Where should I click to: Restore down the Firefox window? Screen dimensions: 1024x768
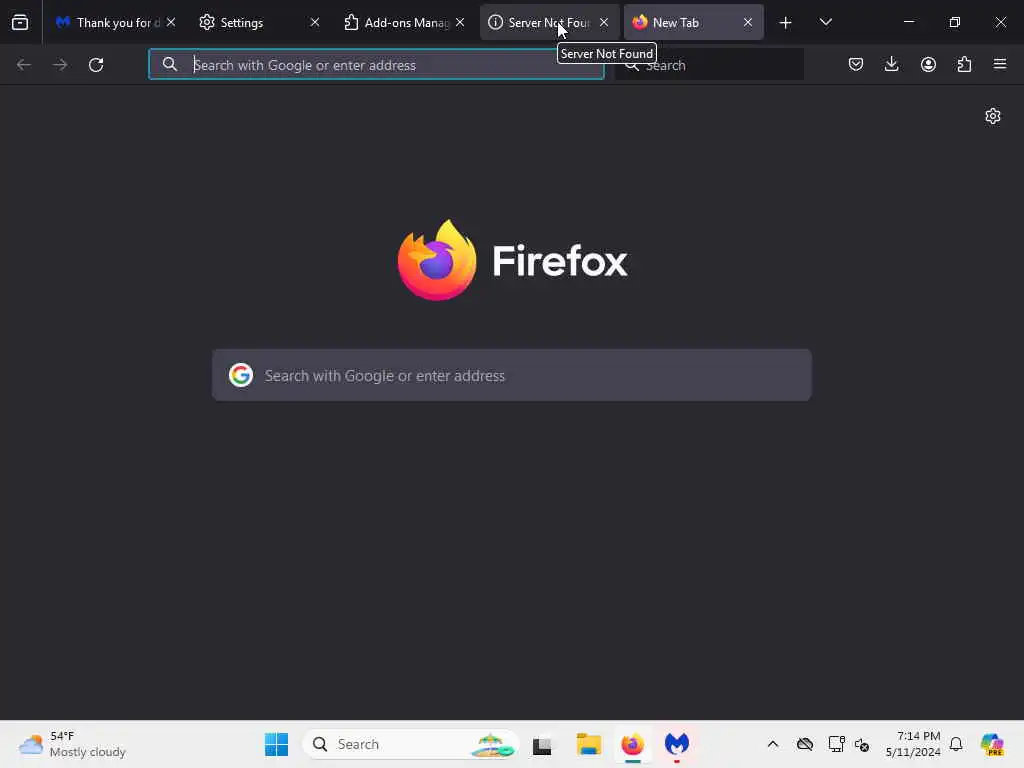point(955,22)
